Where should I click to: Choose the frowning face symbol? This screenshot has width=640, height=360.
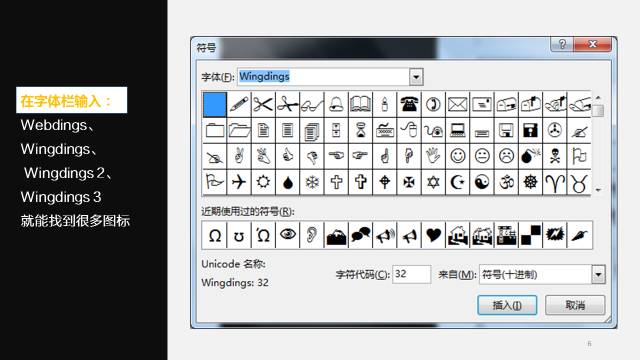pyautogui.click(x=506, y=156)
